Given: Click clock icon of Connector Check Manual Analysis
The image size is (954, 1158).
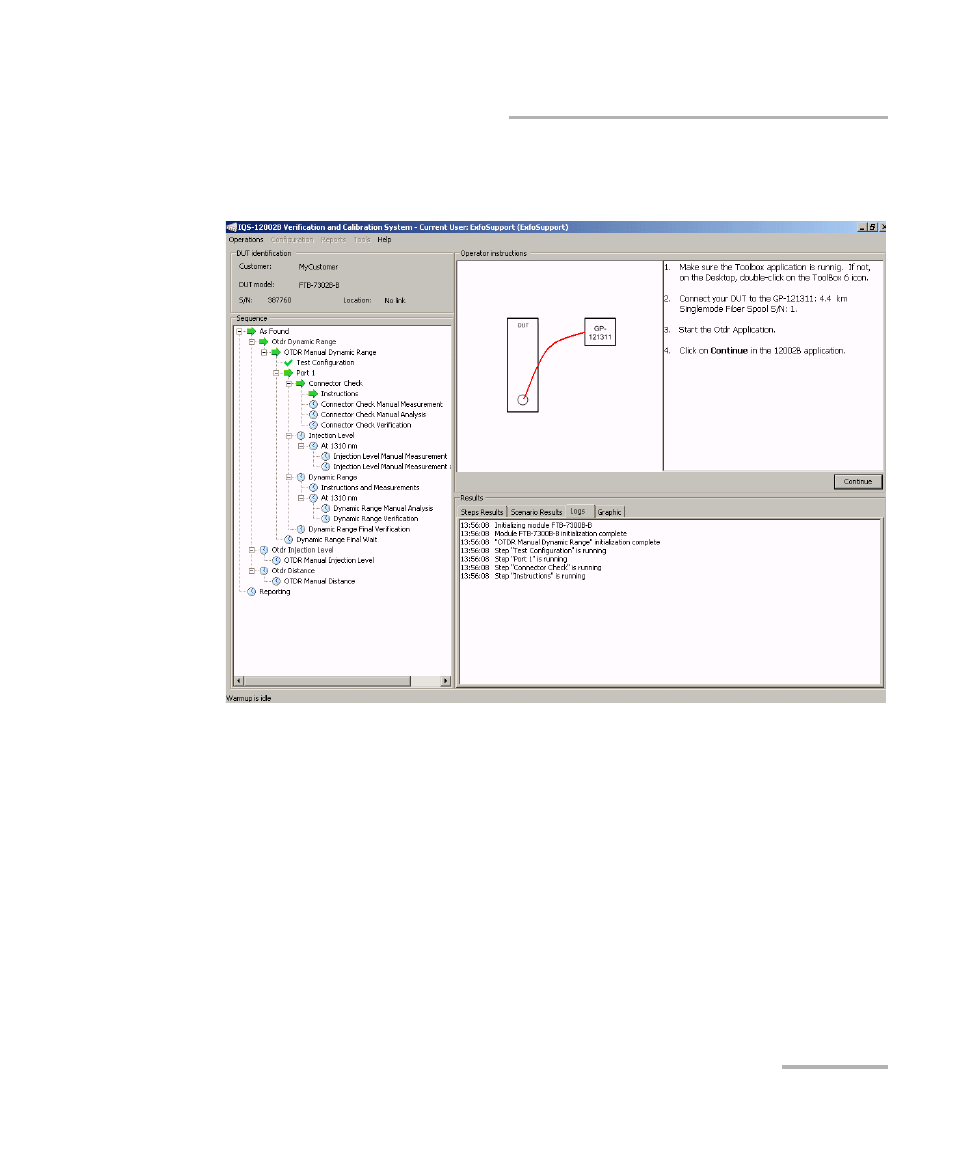Looking at the screenshot, I should tap(313, 415).
